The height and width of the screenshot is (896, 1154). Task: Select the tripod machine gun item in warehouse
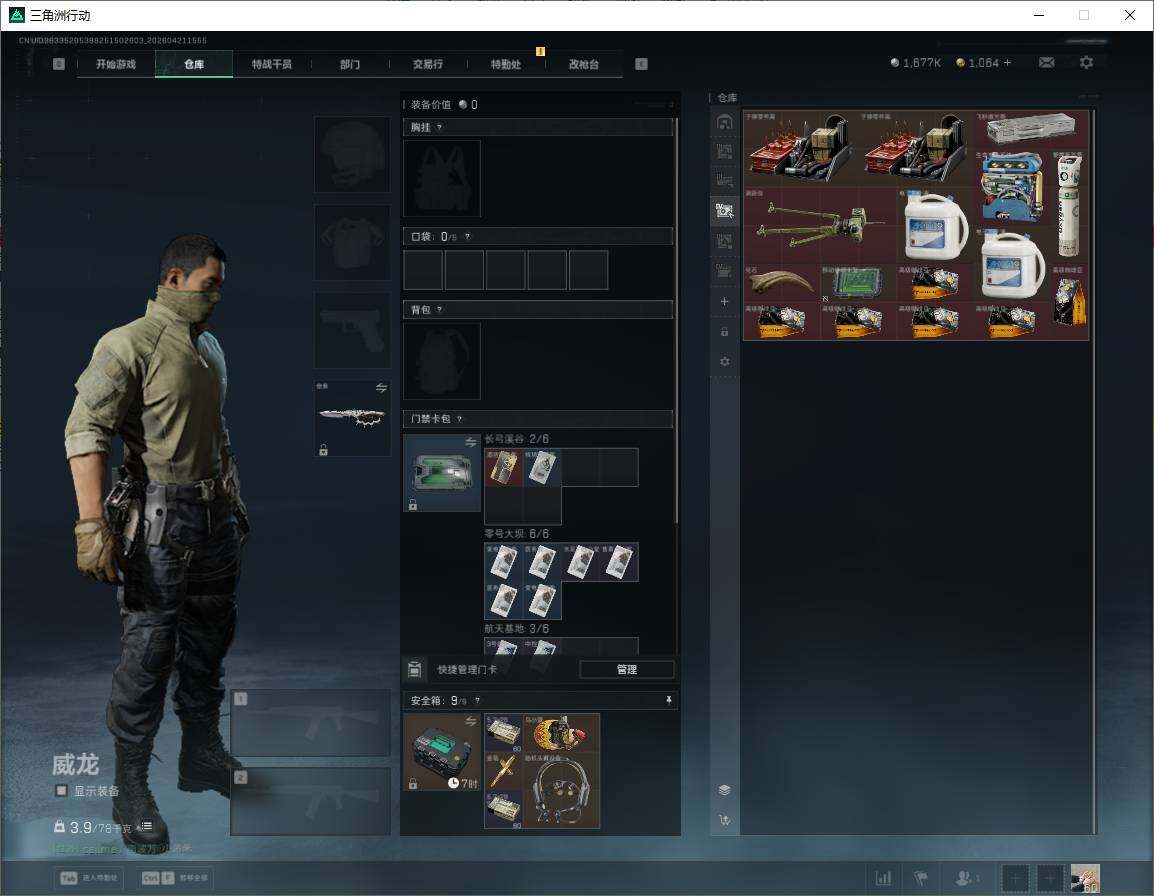click(820, 225)
